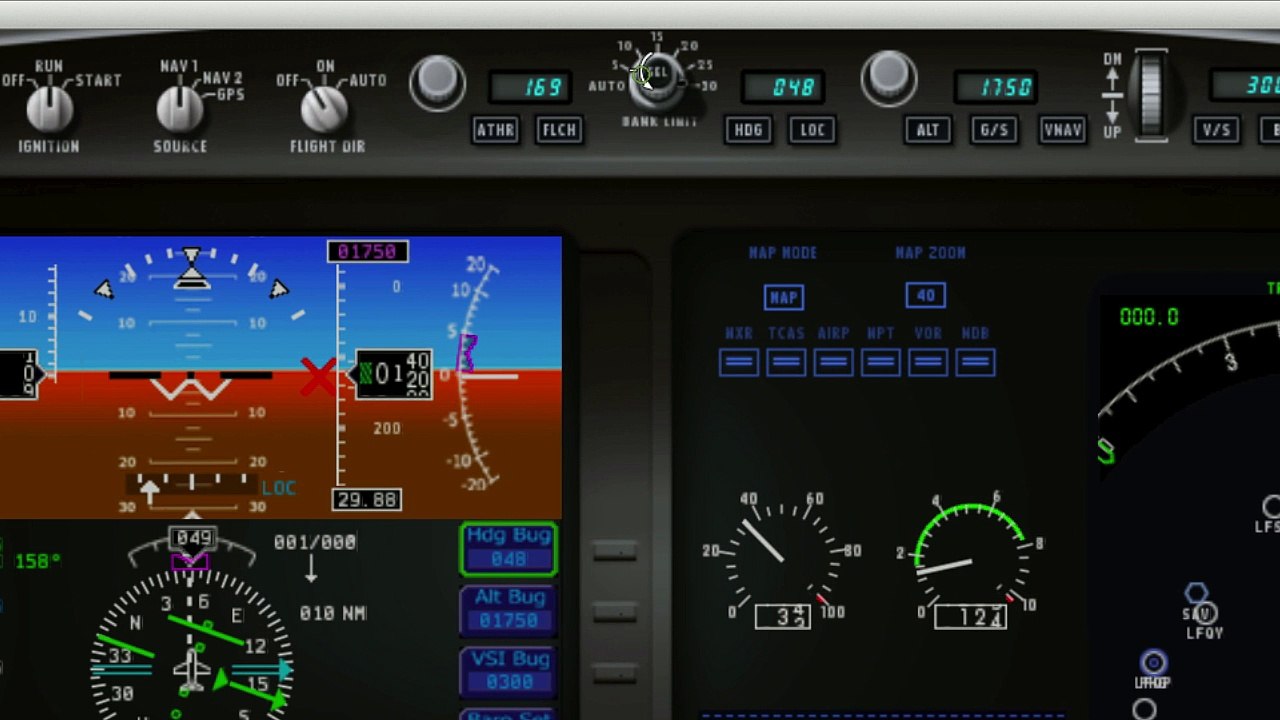Click the 010 NM distance readout

(x=333, y=613)
